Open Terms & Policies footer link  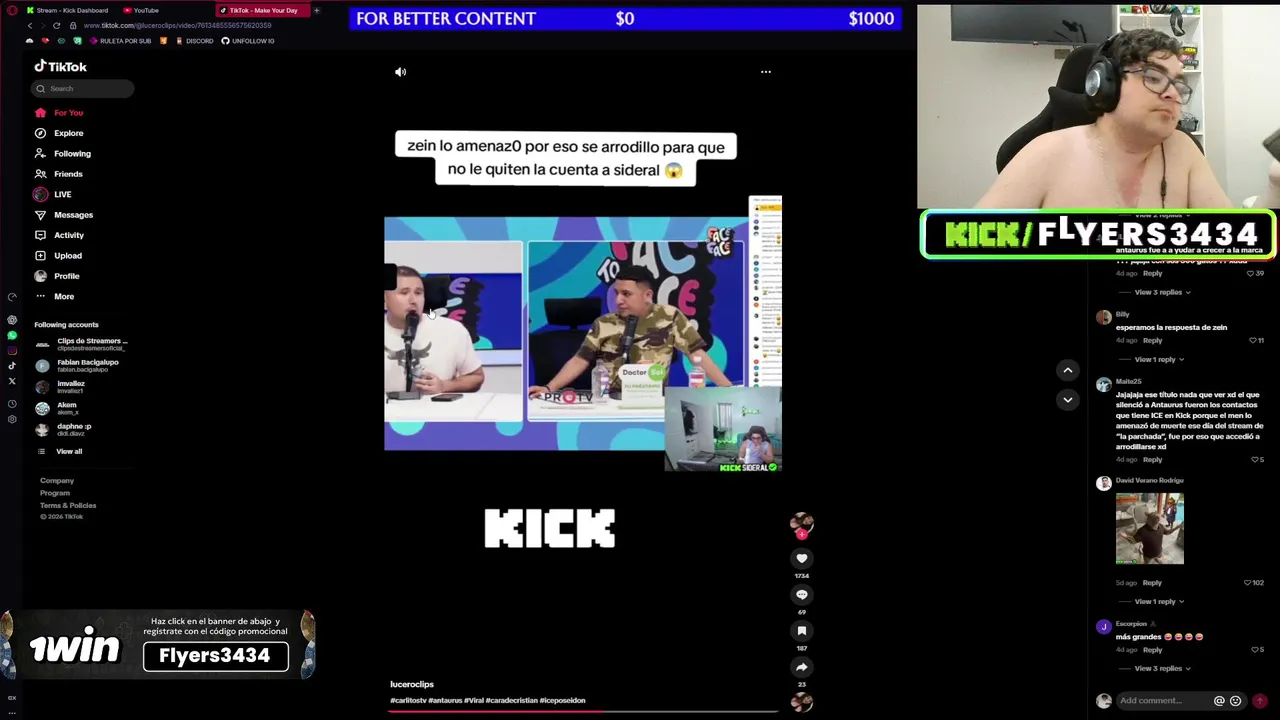[x=68, y=505]
